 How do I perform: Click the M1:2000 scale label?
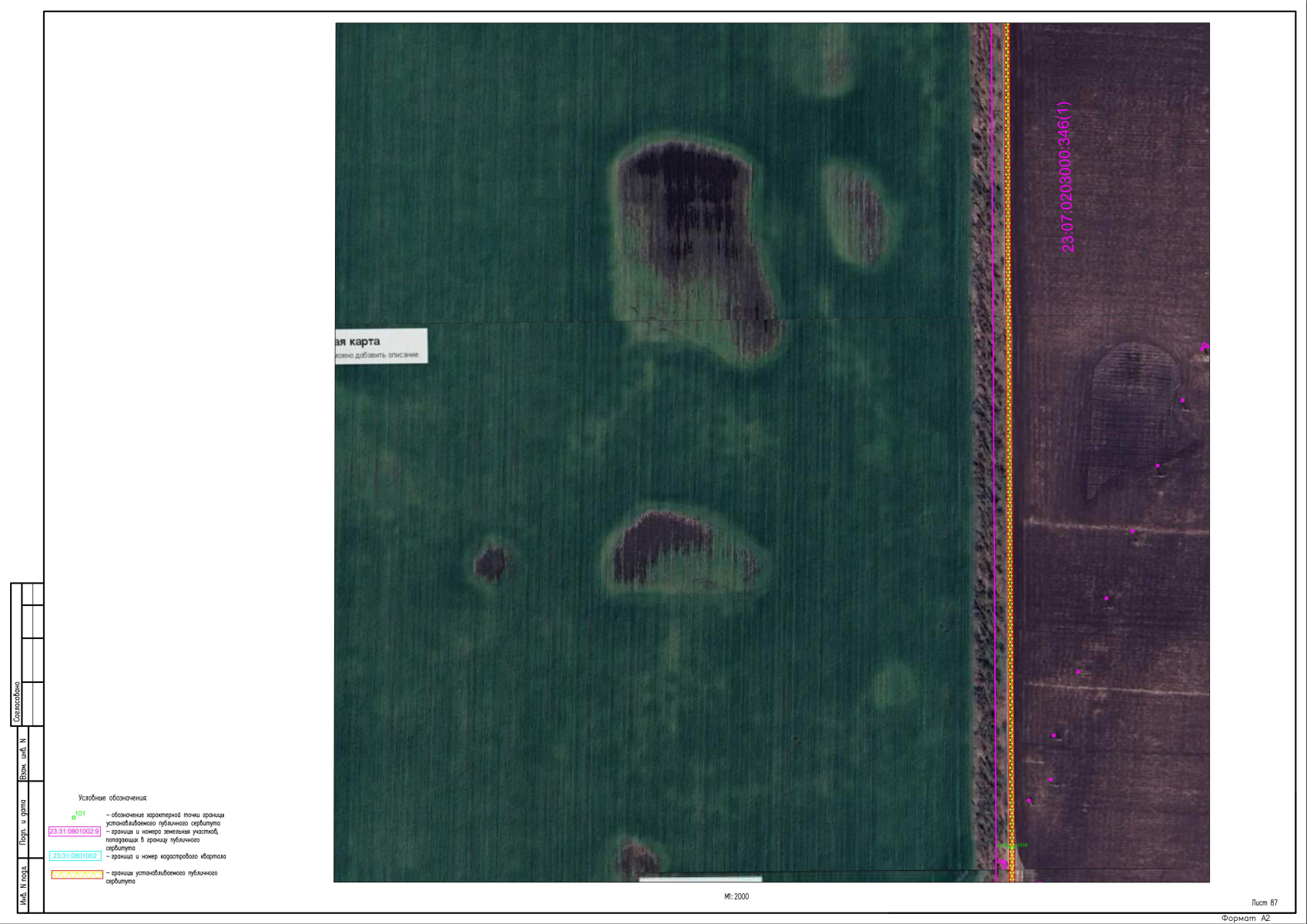[736, 897]
